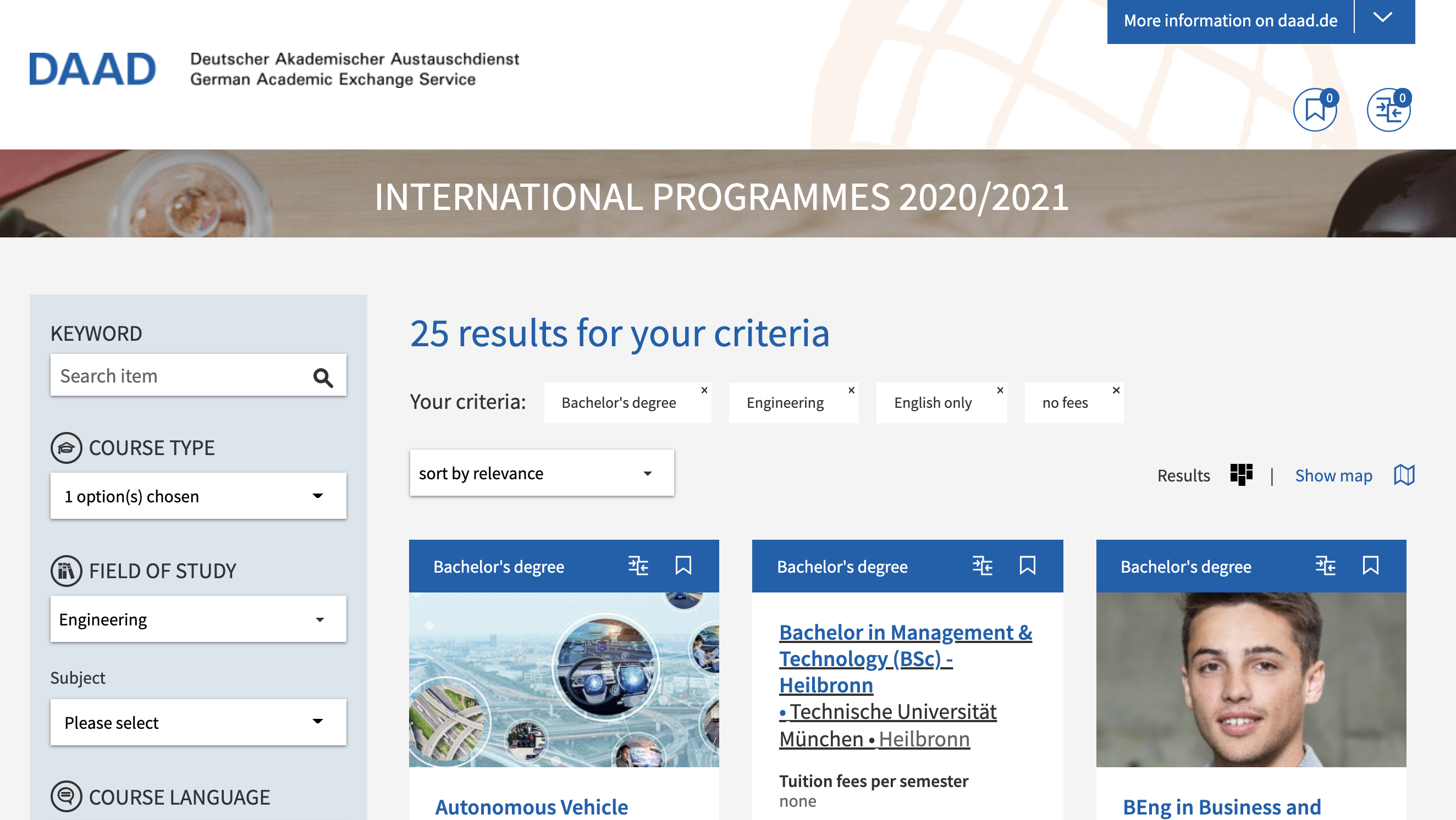Click the 25 results for your criteria heading
The height and width of the screenshot is (820, 1456).
620,333
